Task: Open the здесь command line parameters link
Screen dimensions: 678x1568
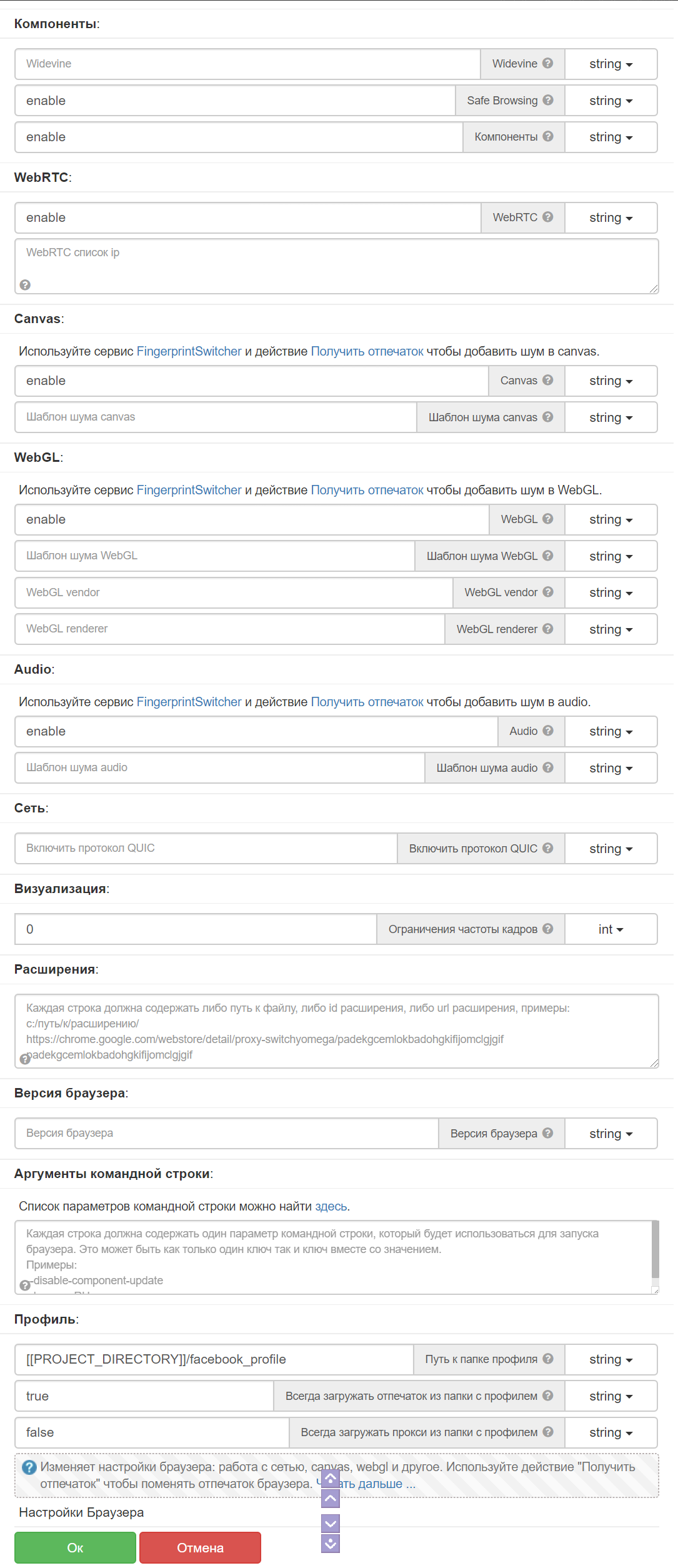Action: (331, 1206)
